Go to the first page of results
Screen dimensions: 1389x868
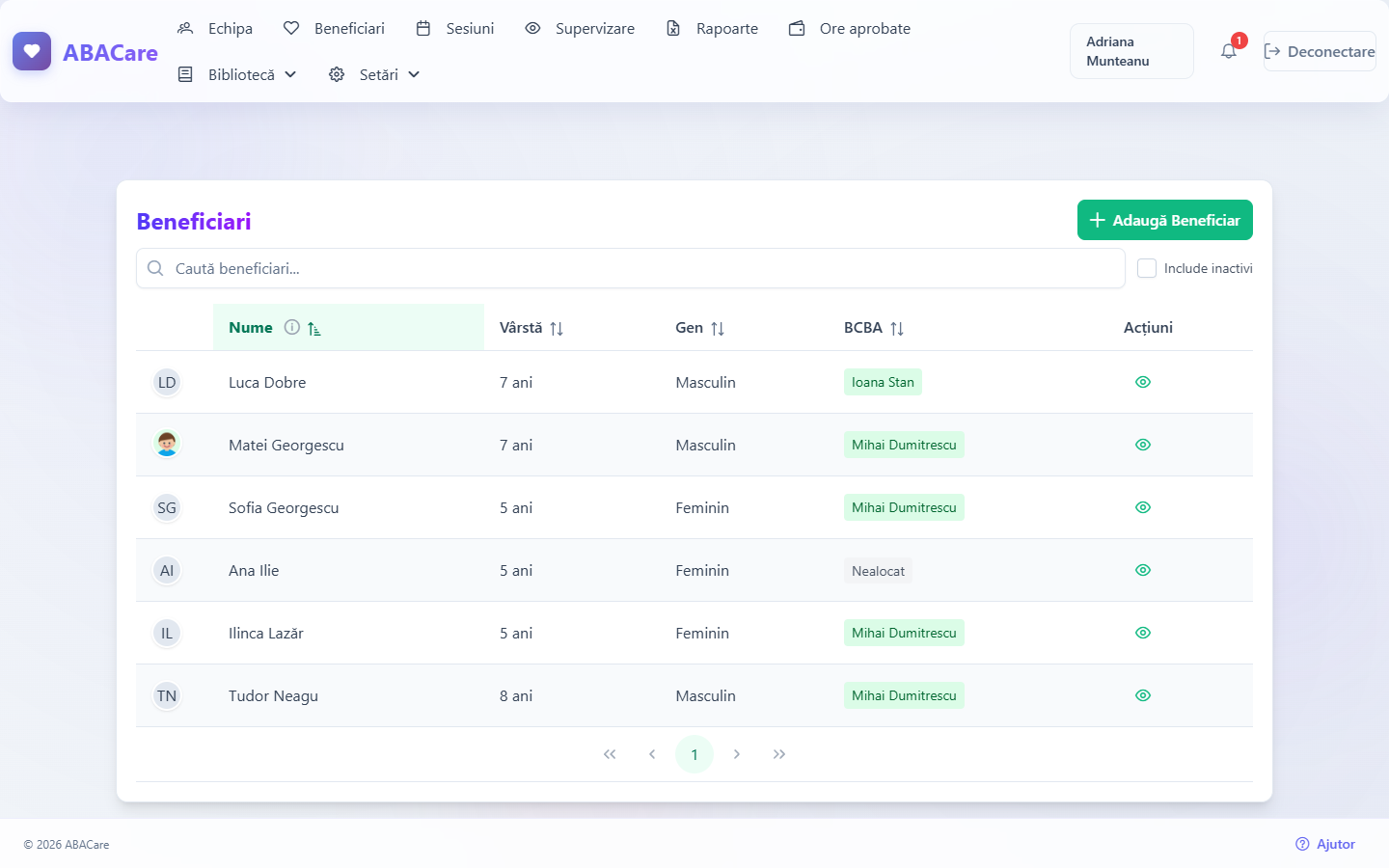click(610, 754)
